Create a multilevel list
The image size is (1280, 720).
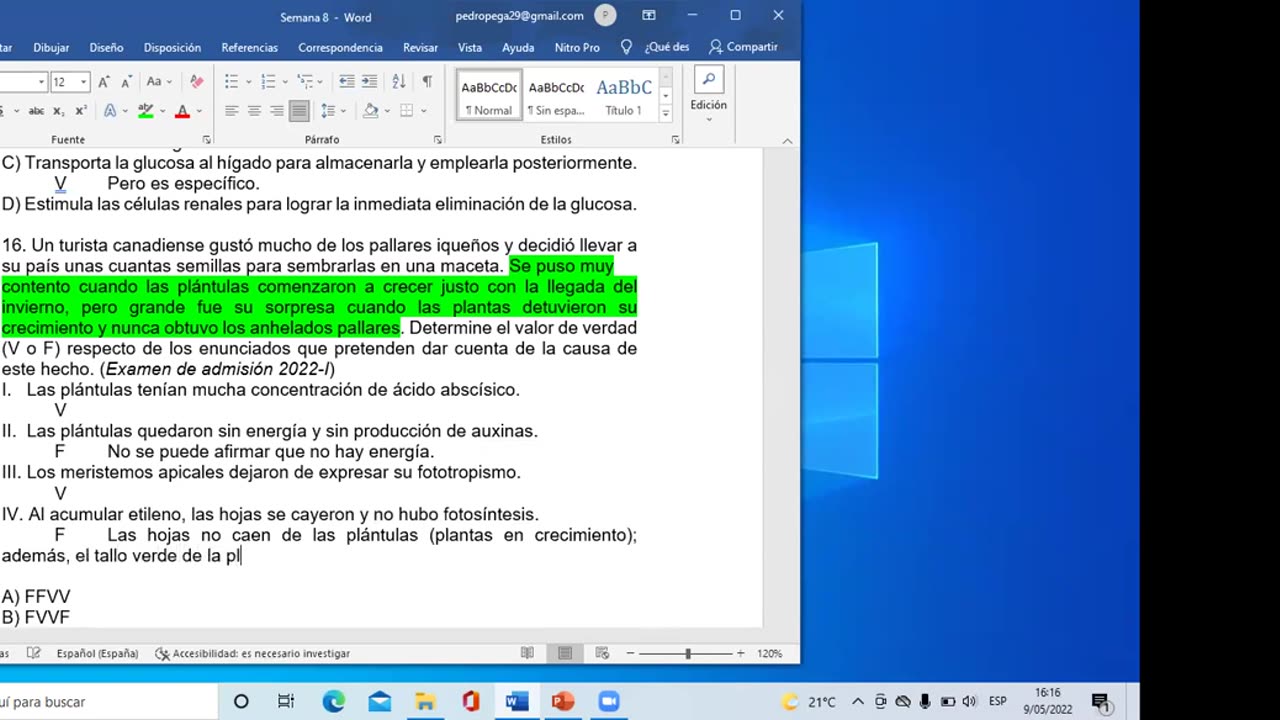point(305,81)
